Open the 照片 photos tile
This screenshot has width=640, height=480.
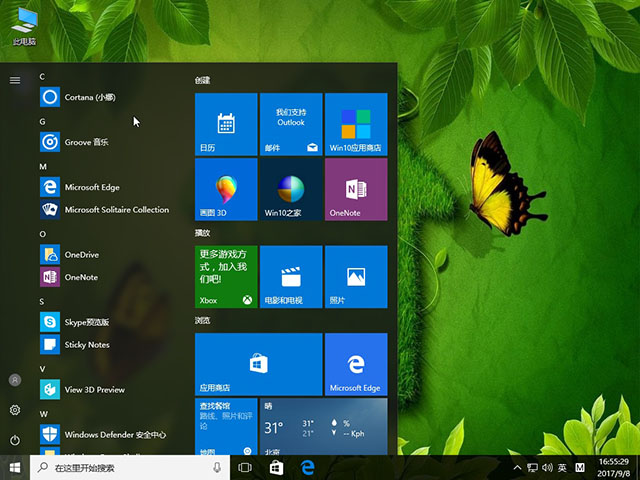(x=356, y=277)
